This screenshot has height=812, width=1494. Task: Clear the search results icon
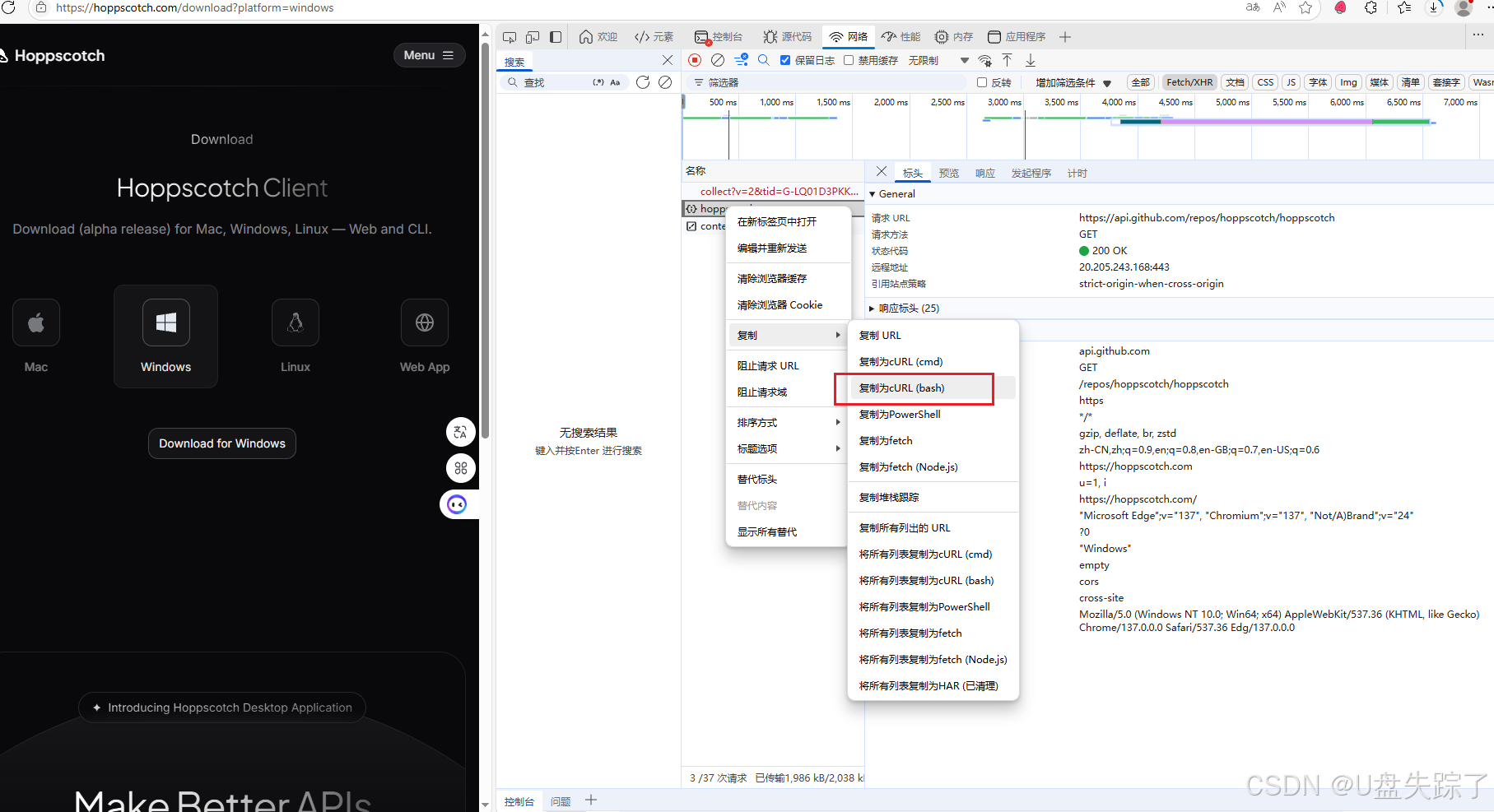[665, 82]
